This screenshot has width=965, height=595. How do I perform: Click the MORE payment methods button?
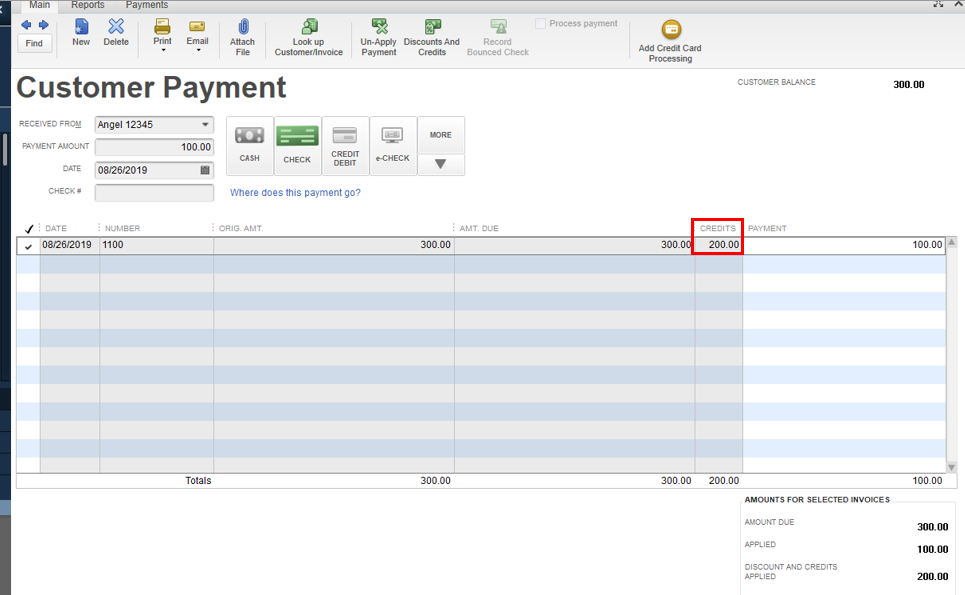441,135
